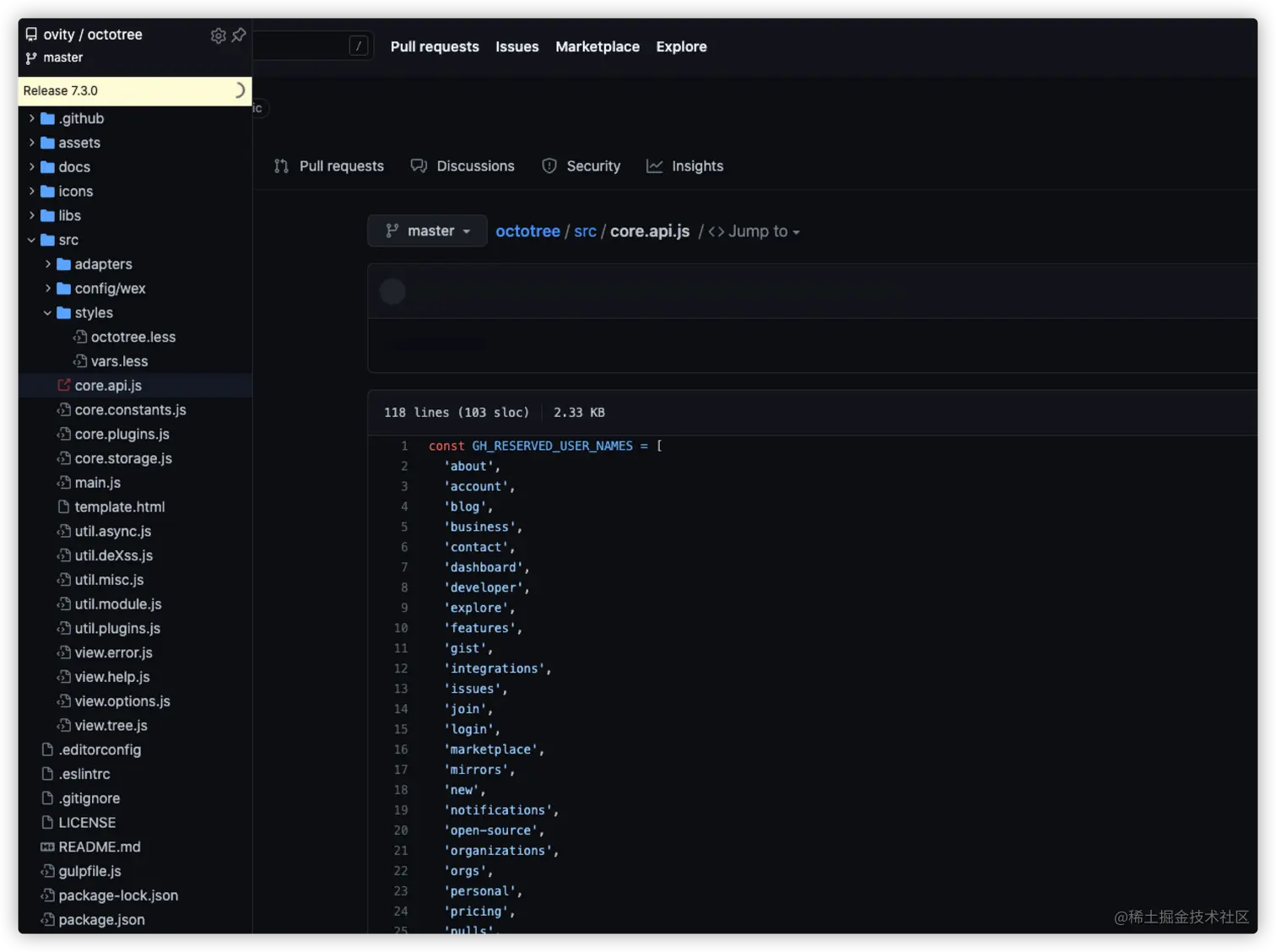Click the author avatar placeholder circle

tap(392, 291)
